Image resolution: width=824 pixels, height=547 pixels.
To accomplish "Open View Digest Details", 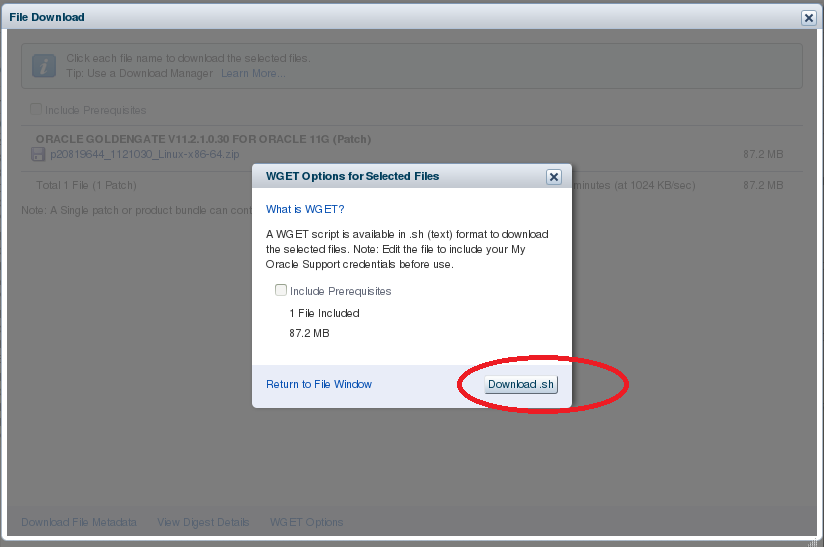I will click(x=203, y=522).
